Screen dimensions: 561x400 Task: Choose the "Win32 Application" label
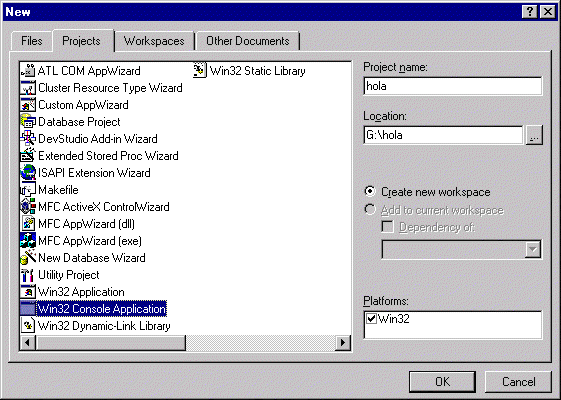click(x=81, y=292)
